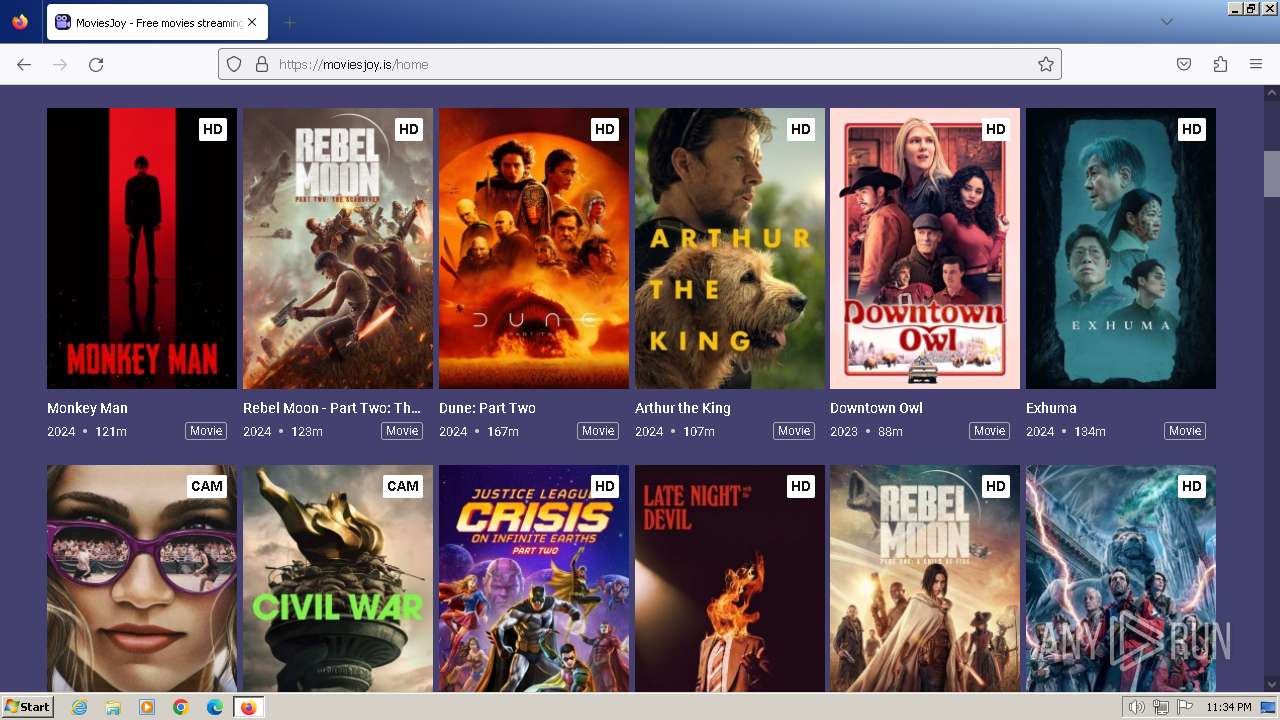Viewport: 1280px width, 720px height.
Task: Expand the list all tabs chevron
Action: [x=1166, y=22]
